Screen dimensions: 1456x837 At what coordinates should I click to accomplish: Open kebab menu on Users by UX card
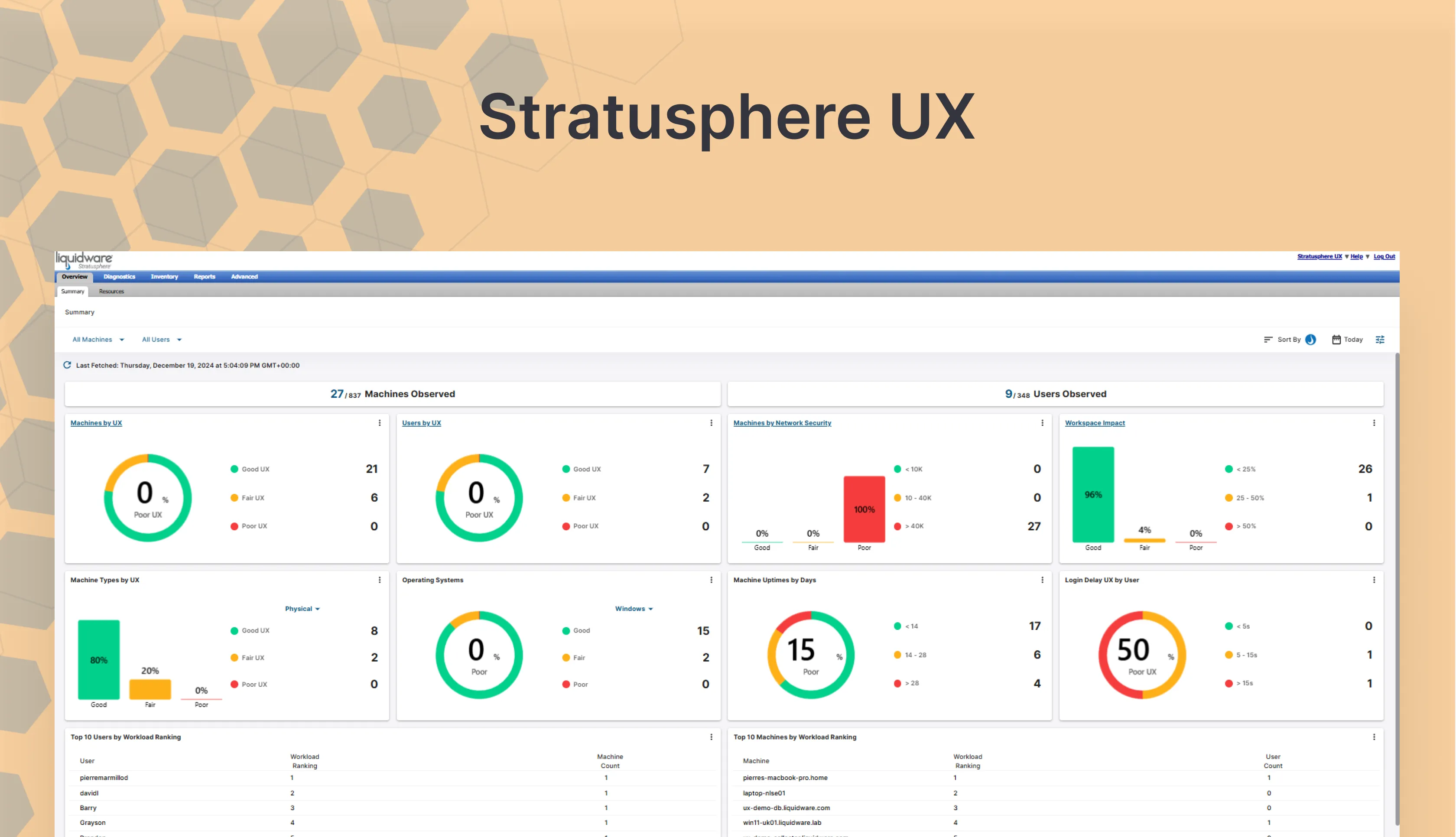pyautogui.click(x=711, y=422)
